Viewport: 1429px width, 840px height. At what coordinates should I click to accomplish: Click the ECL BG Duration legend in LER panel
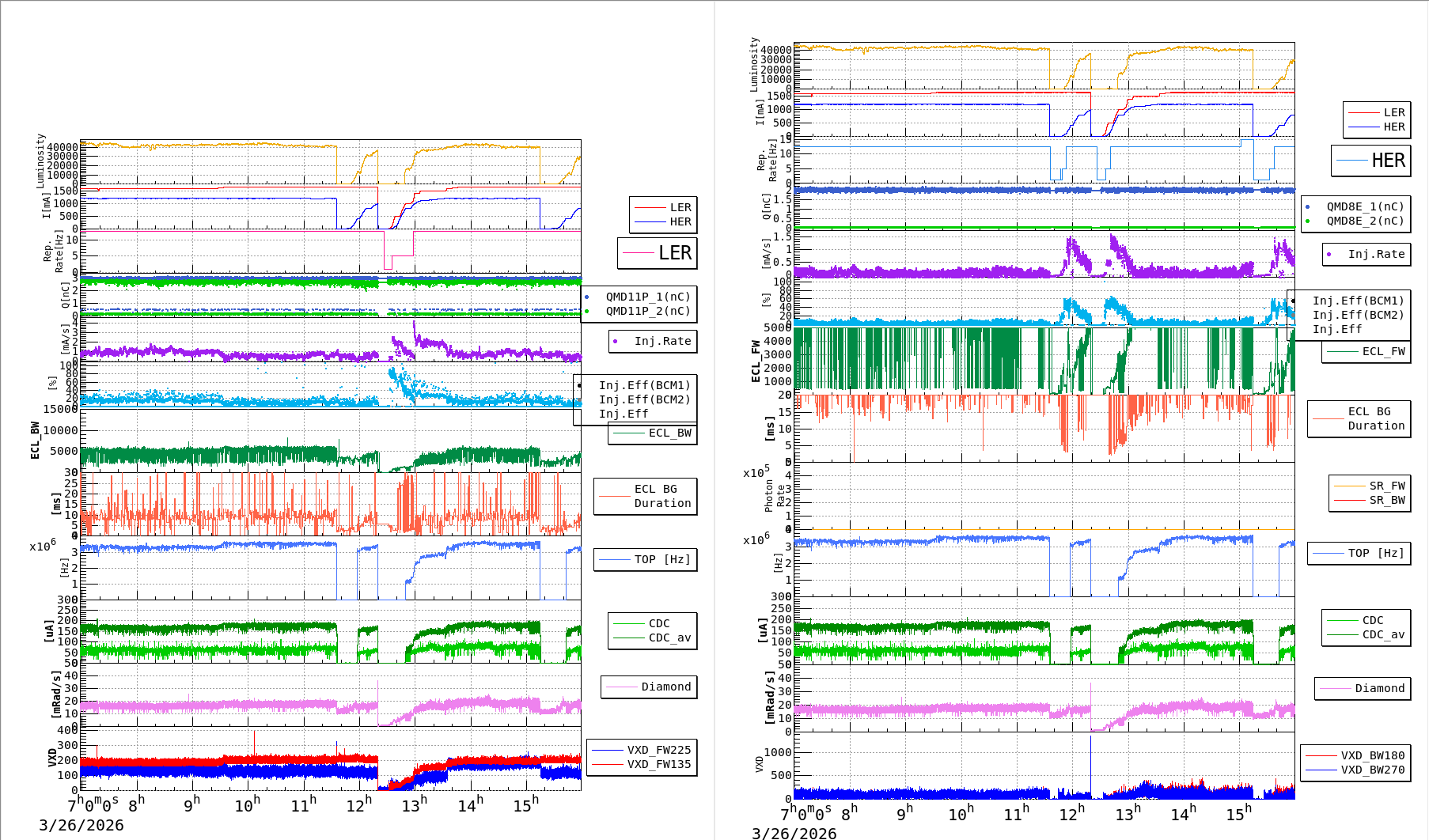pos(646,497)
